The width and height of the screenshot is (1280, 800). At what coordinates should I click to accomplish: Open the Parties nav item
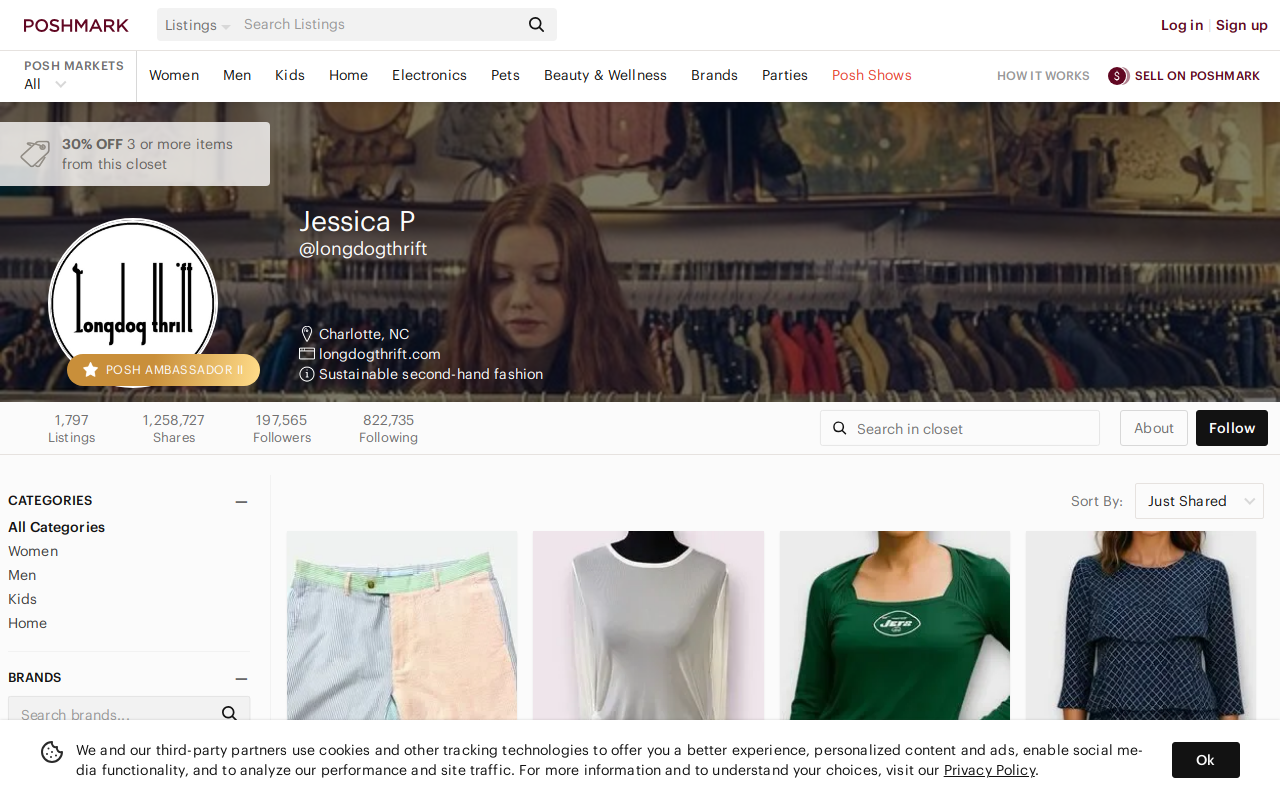pyautogui.click(x=785, y=75)
